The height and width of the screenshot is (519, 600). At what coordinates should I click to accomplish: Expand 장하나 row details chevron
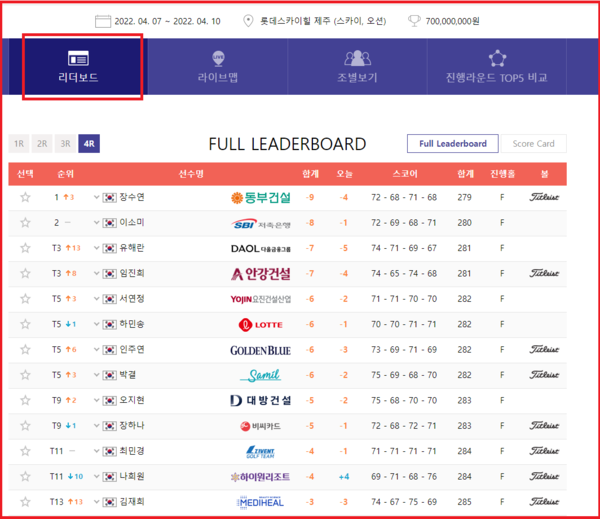click(x=96, y=426)
